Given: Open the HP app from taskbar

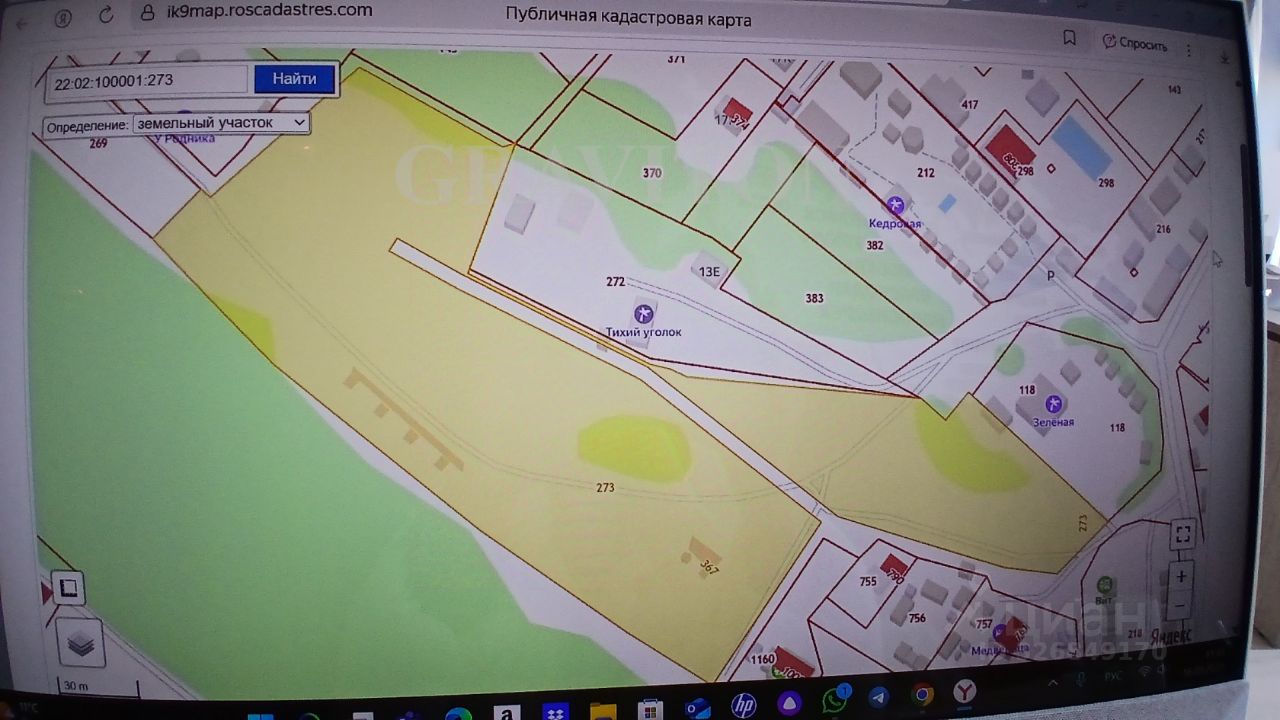Looking at the screenshot, I should coord(743,706).
